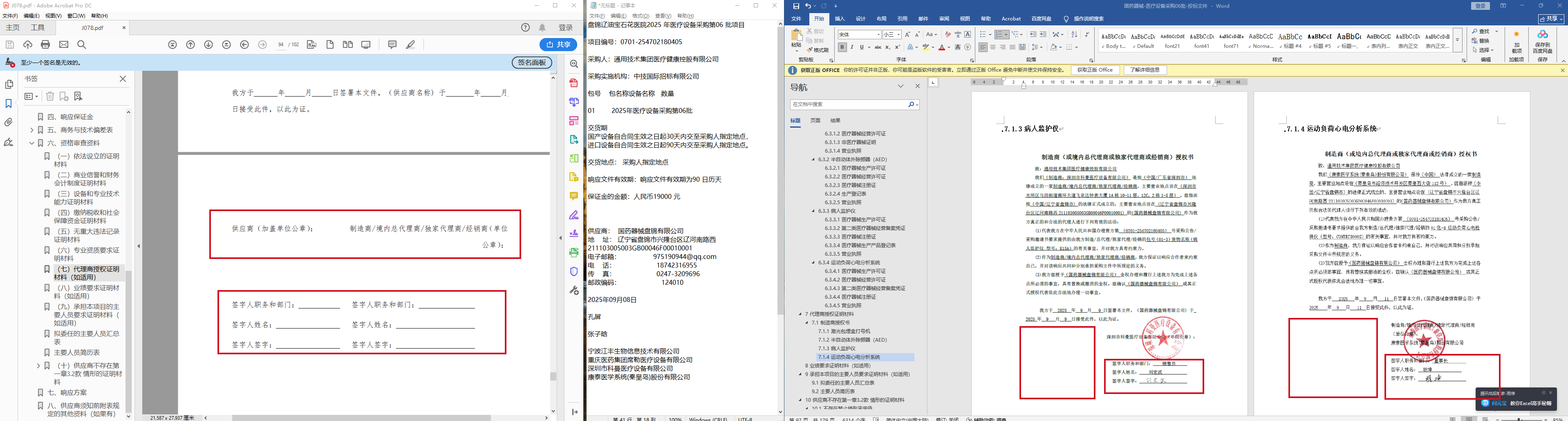Switch to 页面 tab in navigation pane
Screen dimensions: 1568x421
(x=815, y=121)
